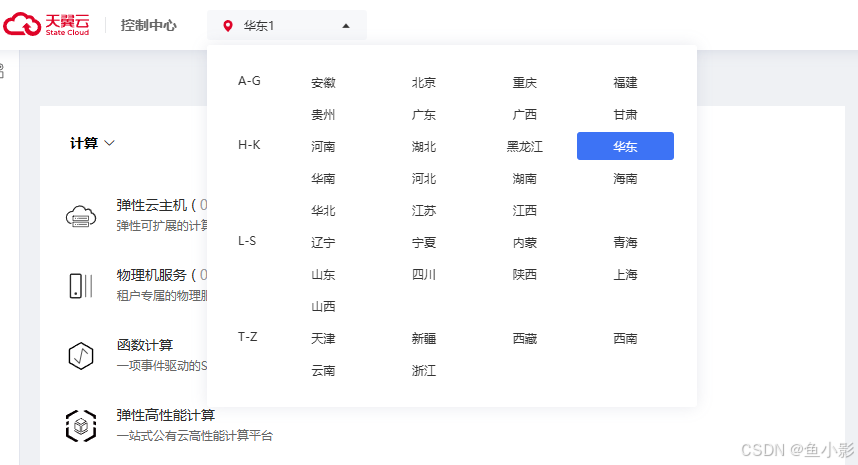Click the A-G group label
Viewport: 858px width, 465px height.
click(249, 81)
